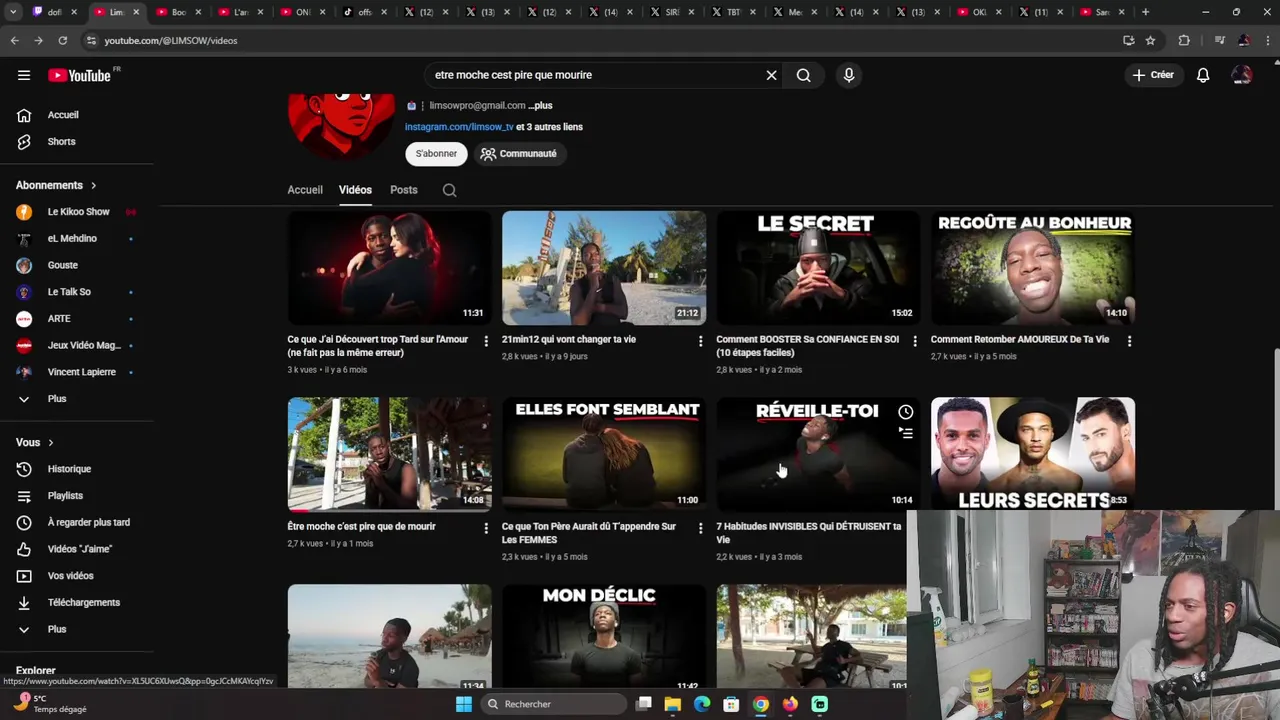Open options for 'Être moche c'est pire que de mourir'
This screenshot has width=1280, height=720.
486,528
